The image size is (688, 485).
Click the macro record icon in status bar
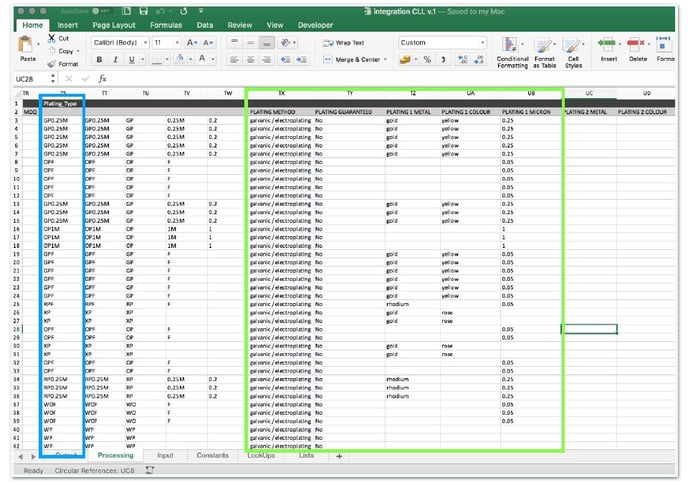(150, 470)
